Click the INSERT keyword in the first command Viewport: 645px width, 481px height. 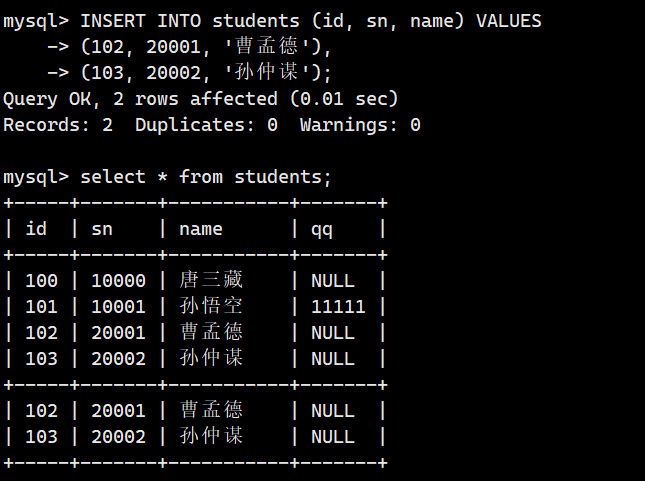(x=113, y=21)
